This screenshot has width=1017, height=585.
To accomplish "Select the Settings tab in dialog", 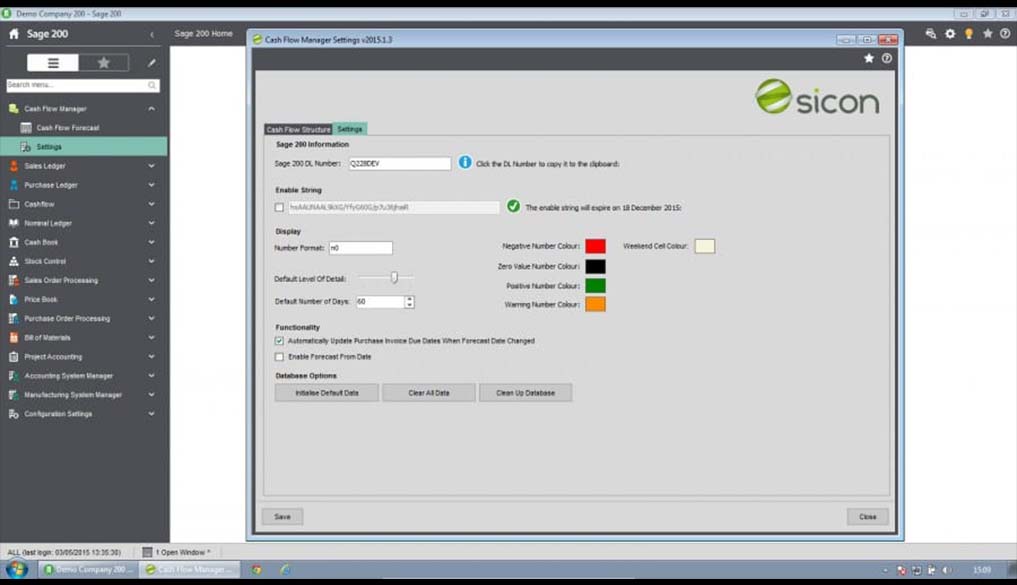I will [x=350, y=129].
